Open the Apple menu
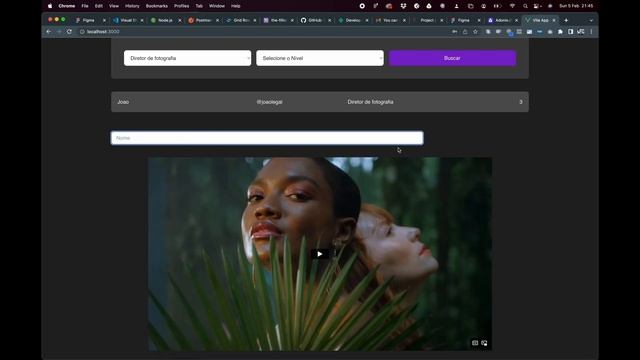 [50, 6]
